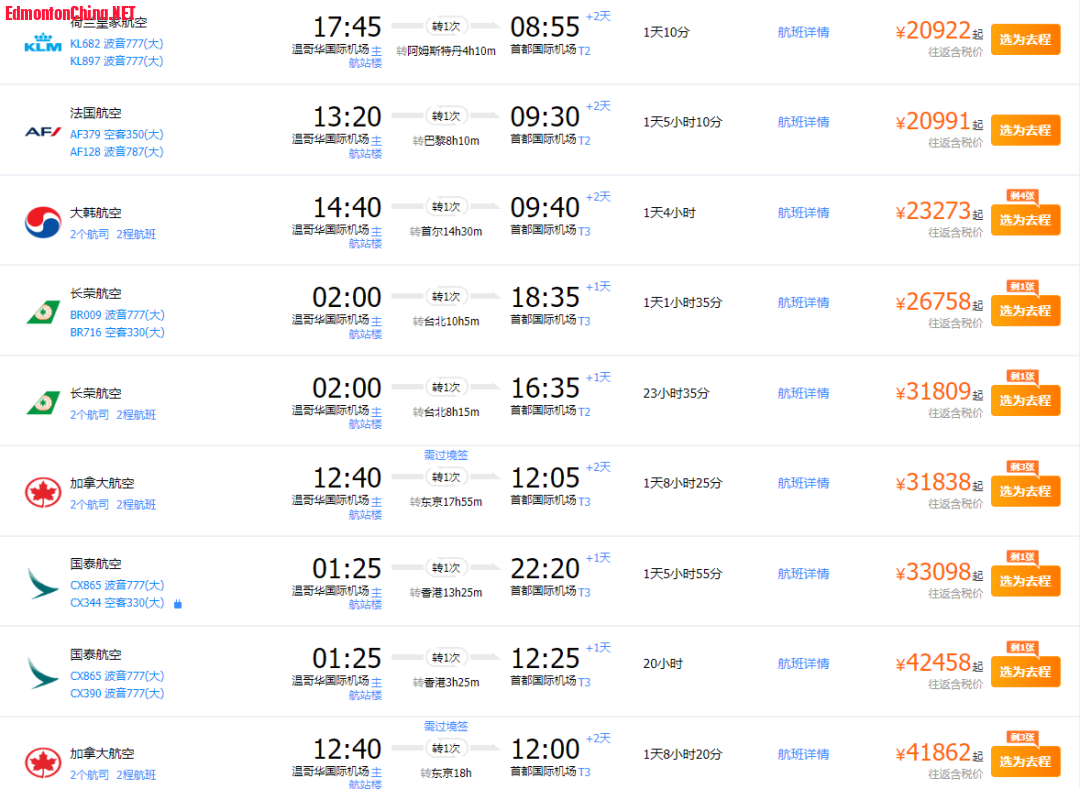Open 航班详情 for the KLM 17:45 flight
1080x789 pixels.
(803, 32)
